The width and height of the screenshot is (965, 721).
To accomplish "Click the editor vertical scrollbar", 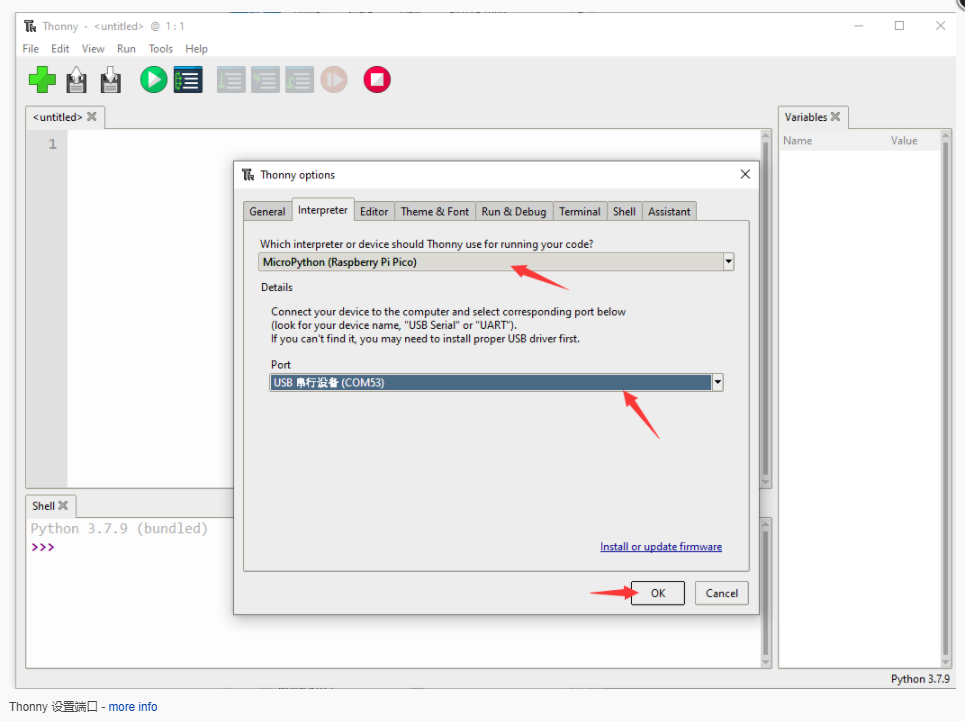I will 766,308.
